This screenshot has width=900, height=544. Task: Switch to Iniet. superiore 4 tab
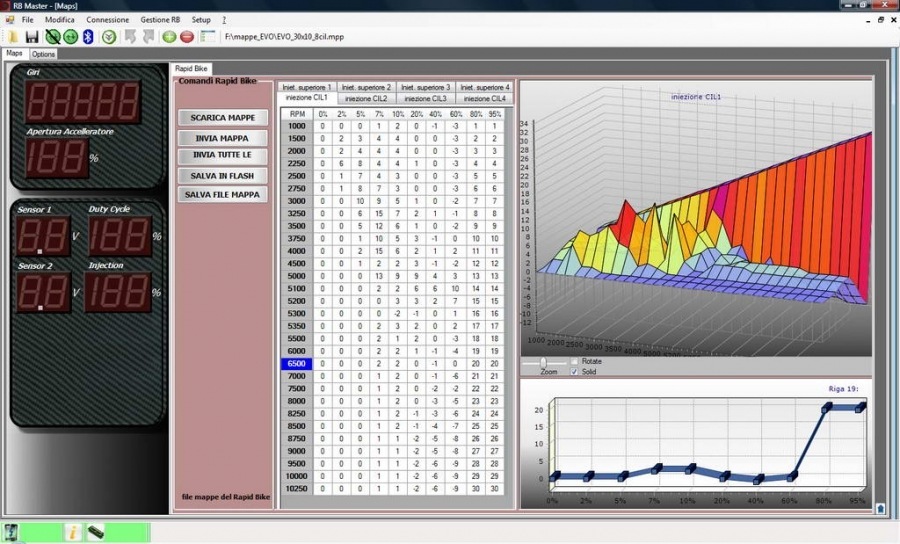point(484,87)
